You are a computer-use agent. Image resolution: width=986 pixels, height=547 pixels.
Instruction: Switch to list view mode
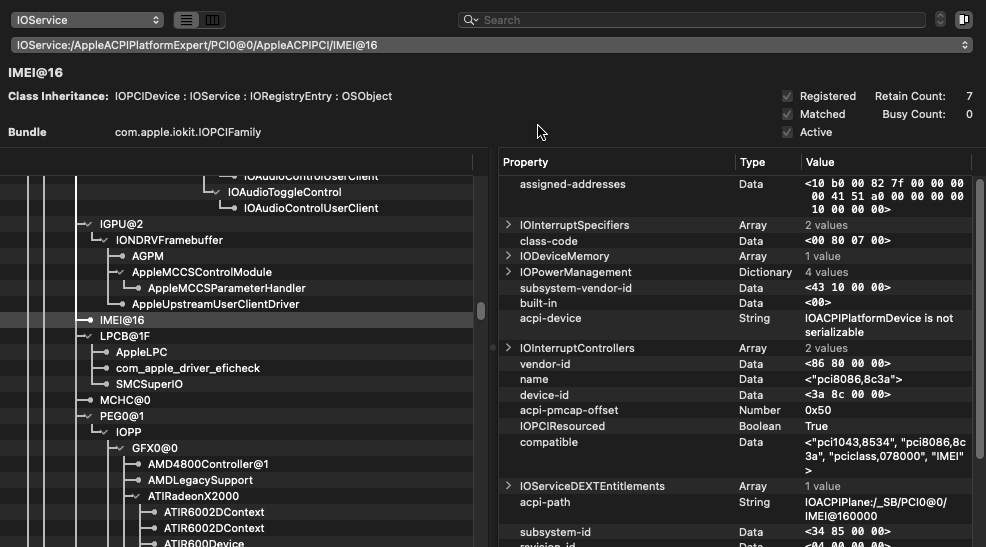point(186,20)
